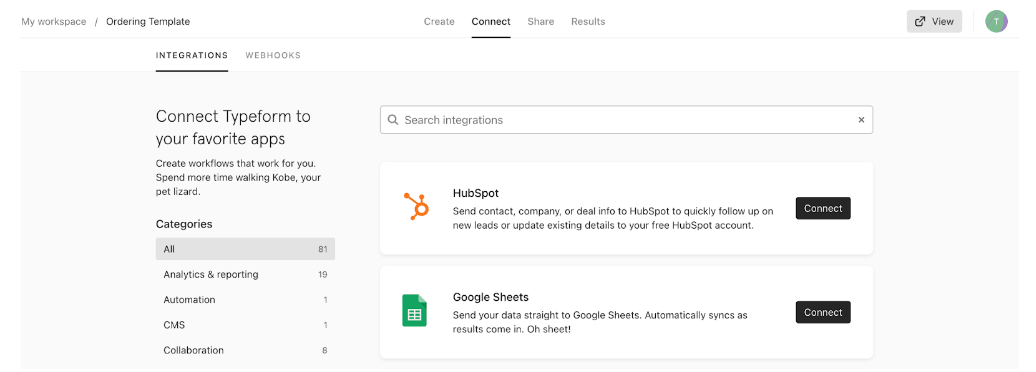Click the View external-link icon

click(920, 21)
